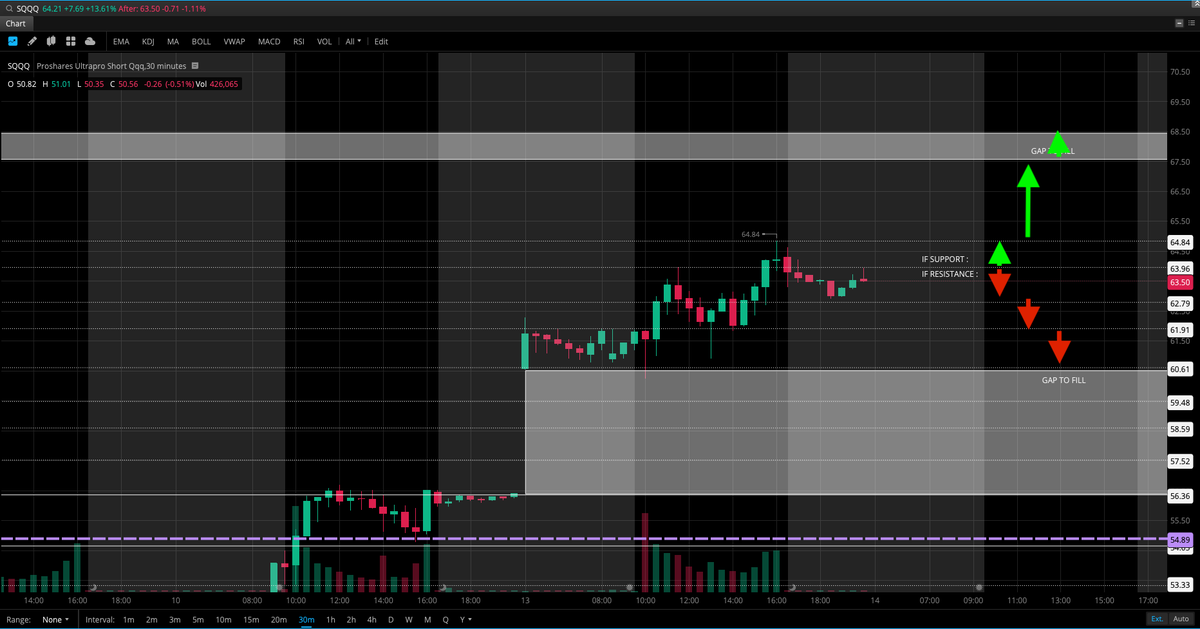The image size is (1200, 629).
Task: Select the blue chart type icon
Action: tap(13, 41)
